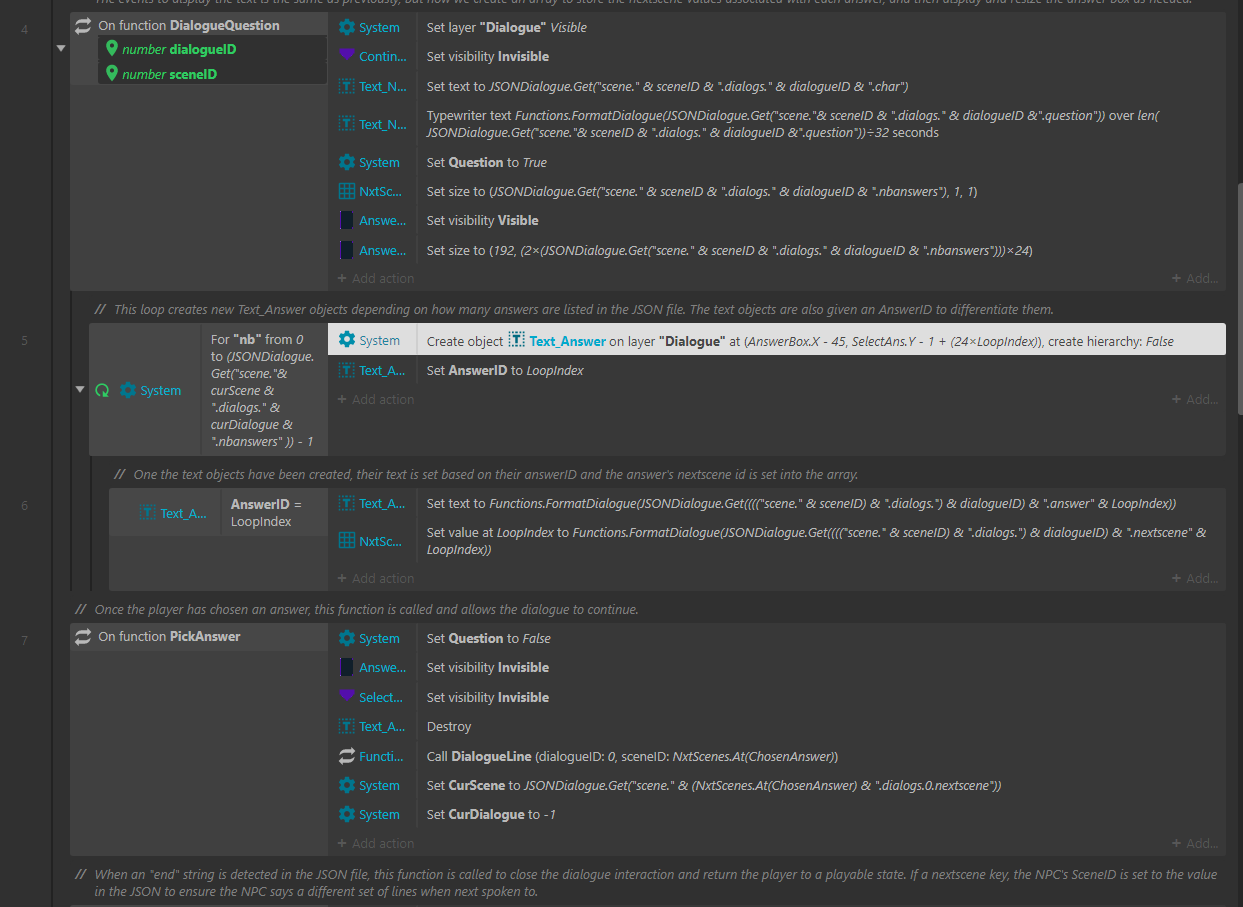Select comment 'This loop creates new Text_Answer objects'
The width and height of the screenshot is (1243, 907).
point(574,309)
